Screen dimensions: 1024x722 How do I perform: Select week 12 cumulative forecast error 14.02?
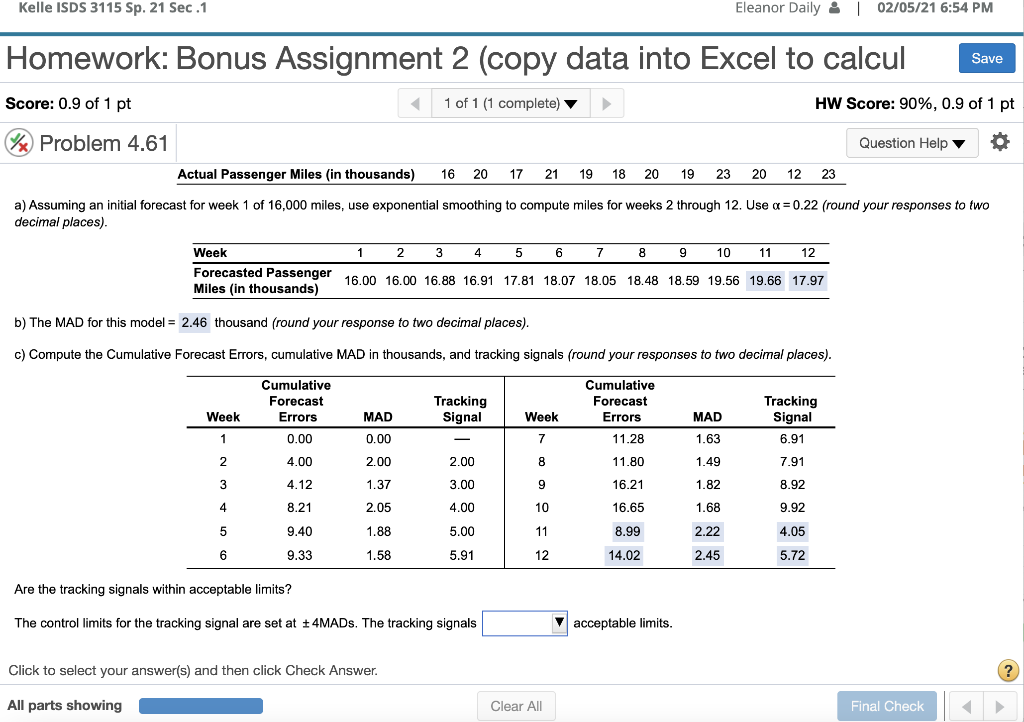point(624,556)
